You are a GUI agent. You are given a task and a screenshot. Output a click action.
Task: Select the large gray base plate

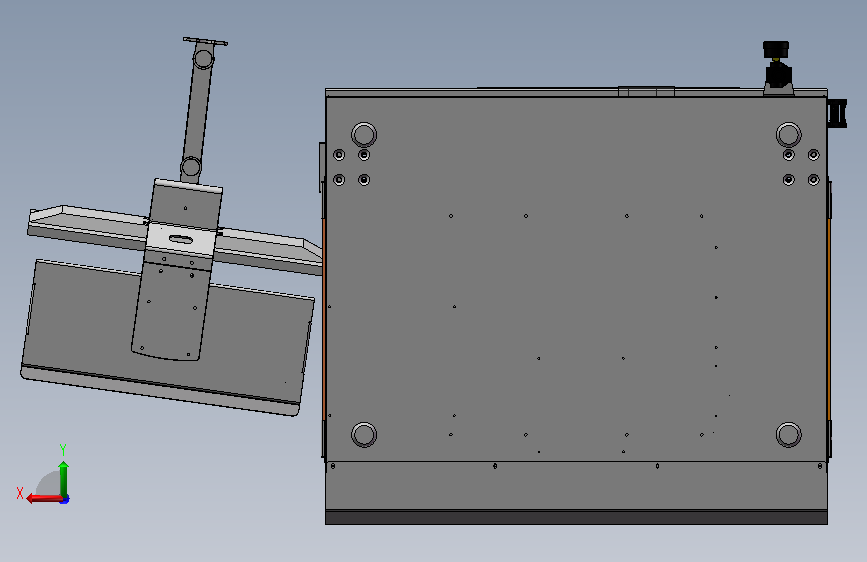tap(575, 277)
